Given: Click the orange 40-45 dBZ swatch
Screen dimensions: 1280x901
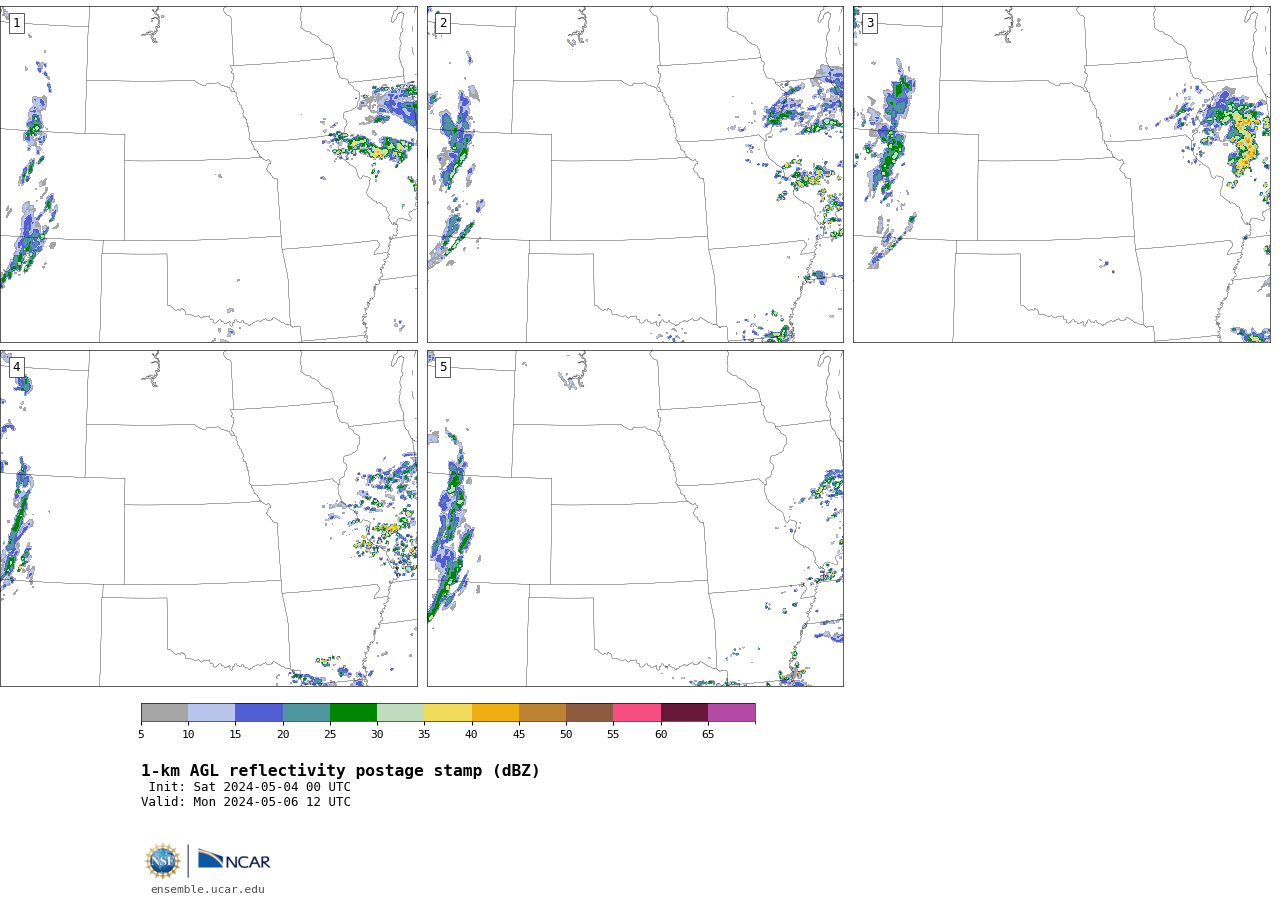Looking at the screenshot, I should coord(495,713).
